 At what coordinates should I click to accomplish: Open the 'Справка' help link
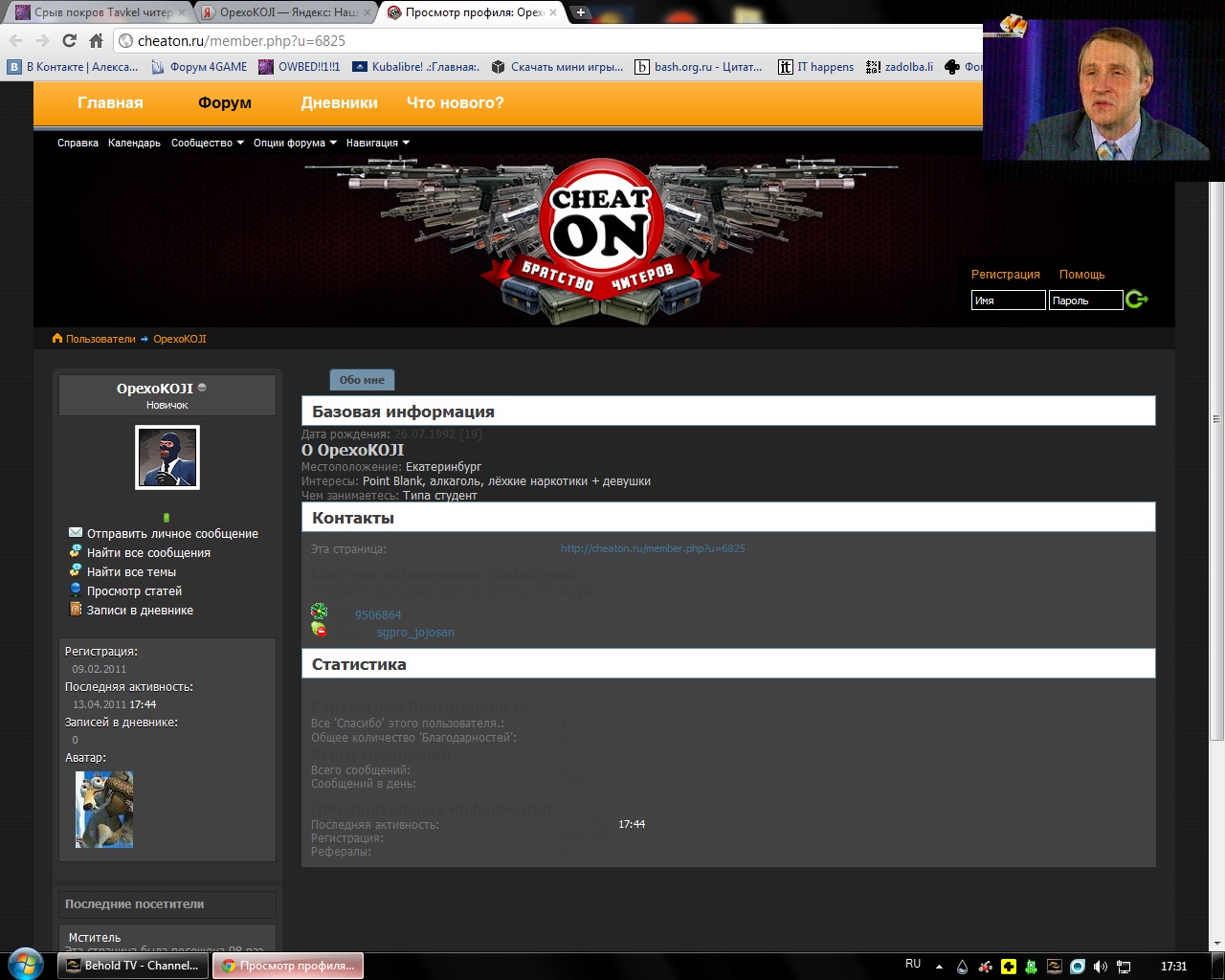(x=78, y=143)
